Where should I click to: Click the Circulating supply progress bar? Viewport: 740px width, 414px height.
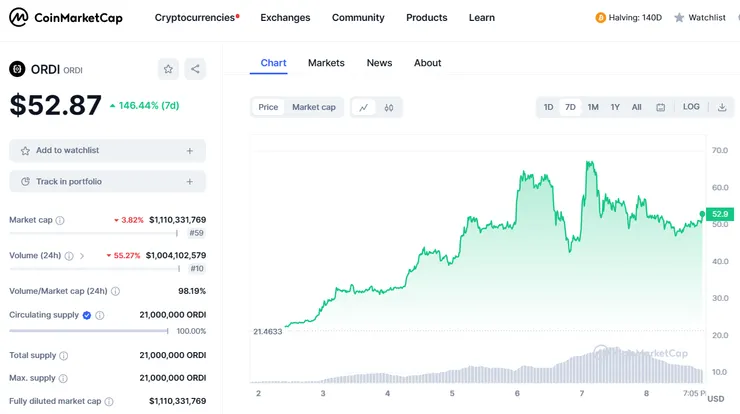coord(90,331)
